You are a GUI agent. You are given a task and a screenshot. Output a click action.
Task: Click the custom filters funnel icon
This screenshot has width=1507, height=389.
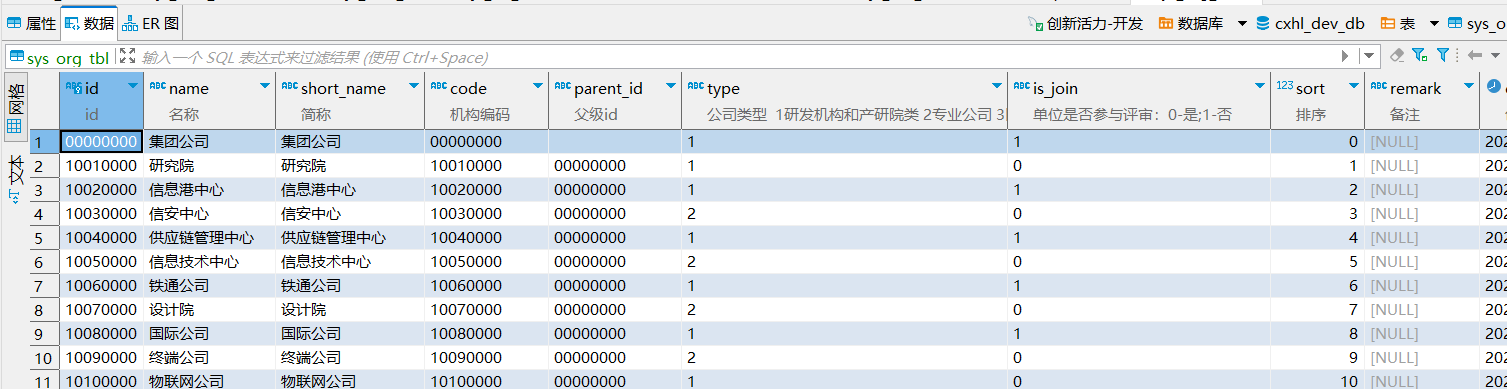1443,56
